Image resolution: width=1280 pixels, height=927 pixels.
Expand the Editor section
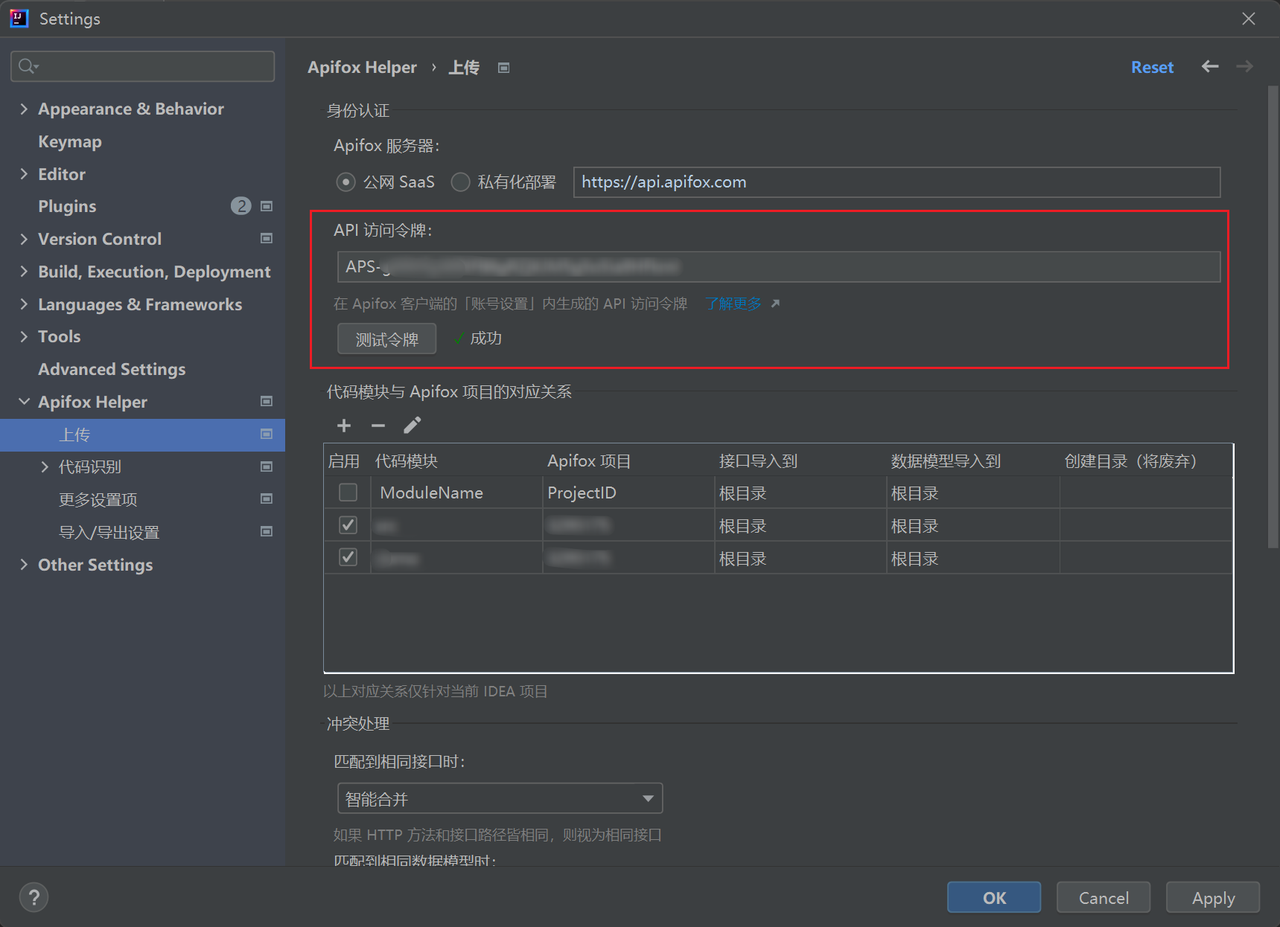click(x=24, y=173)
